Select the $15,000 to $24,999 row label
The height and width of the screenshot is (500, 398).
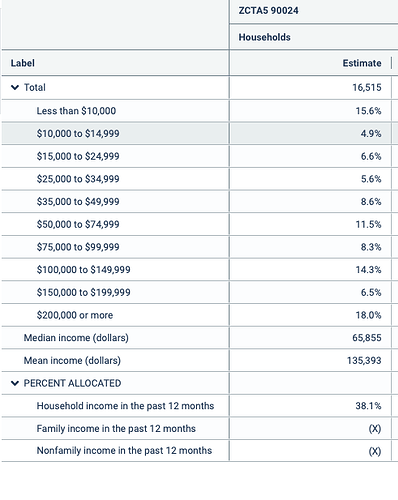click(x=78, y=156)
